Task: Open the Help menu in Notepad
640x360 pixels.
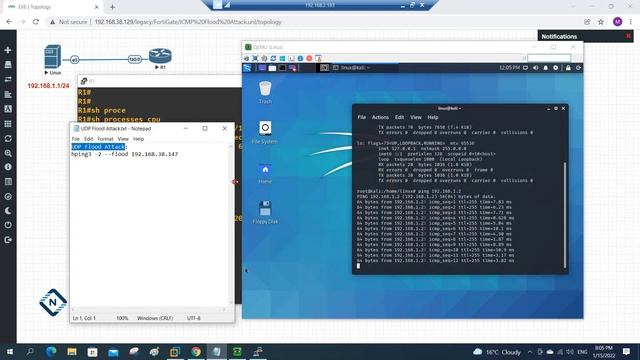Action: tap(138, 139)
